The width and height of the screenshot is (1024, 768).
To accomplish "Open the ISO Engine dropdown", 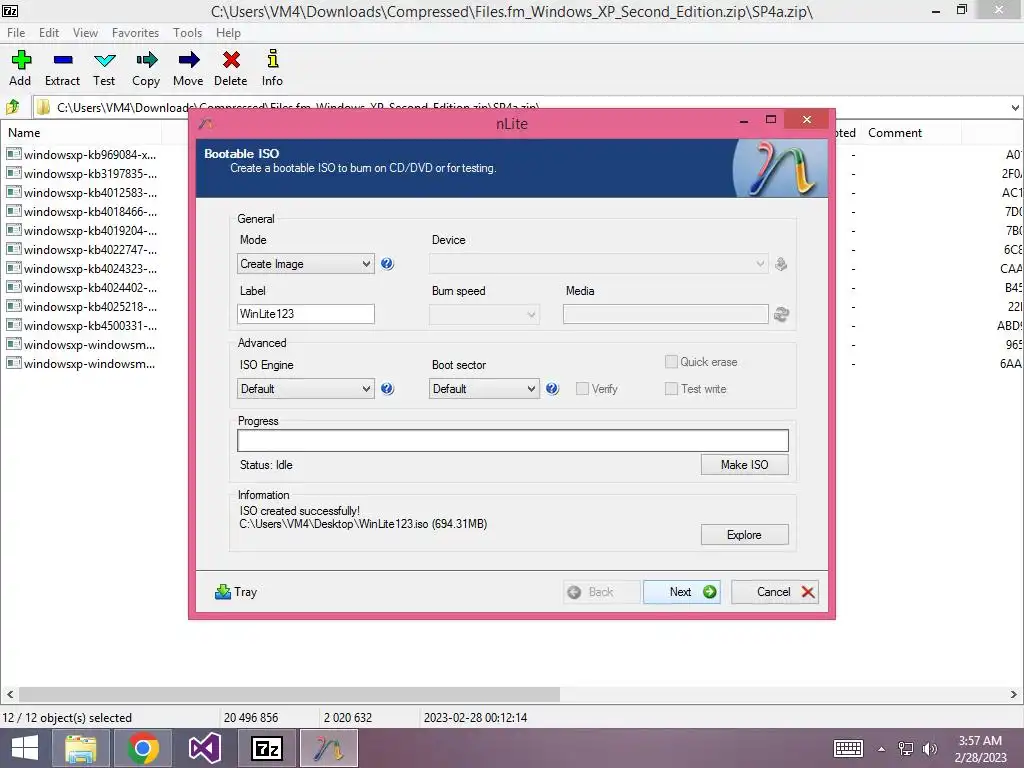I will click(306, 389).
